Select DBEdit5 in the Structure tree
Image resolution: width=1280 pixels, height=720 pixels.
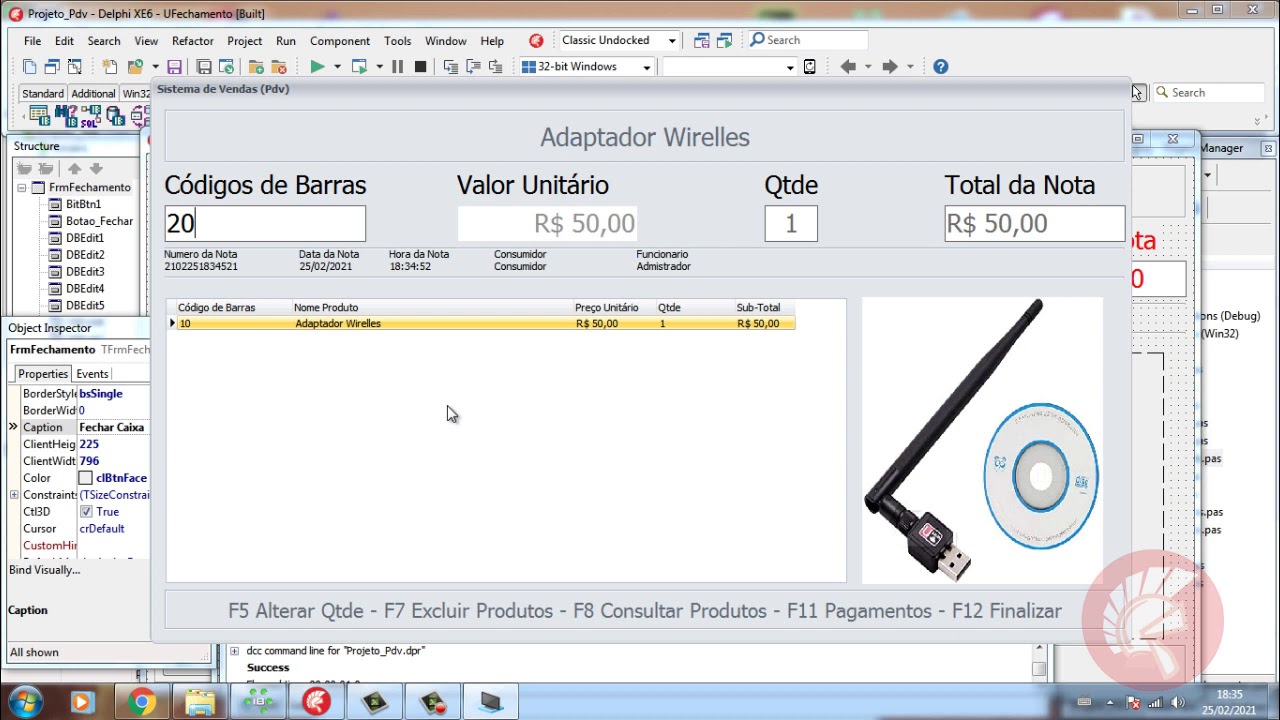[x=85, y=306]
